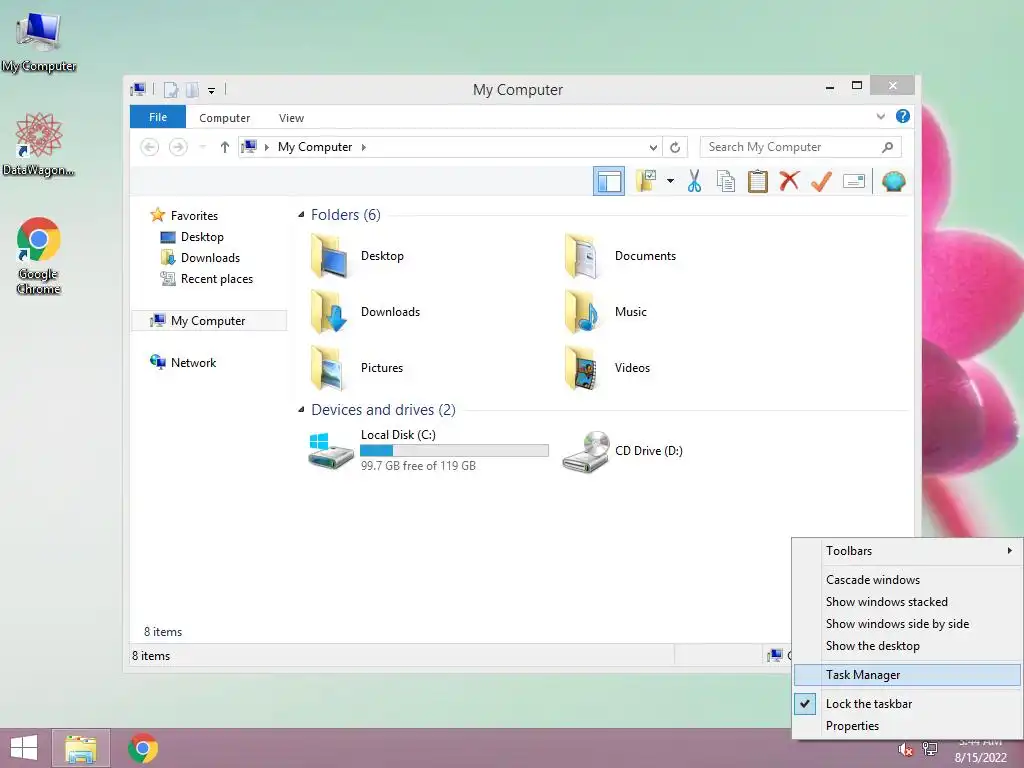The width and height of the screenshot is (1024, 768).
Task: Click the shell icon in toolbar
Action: point(893,181)
